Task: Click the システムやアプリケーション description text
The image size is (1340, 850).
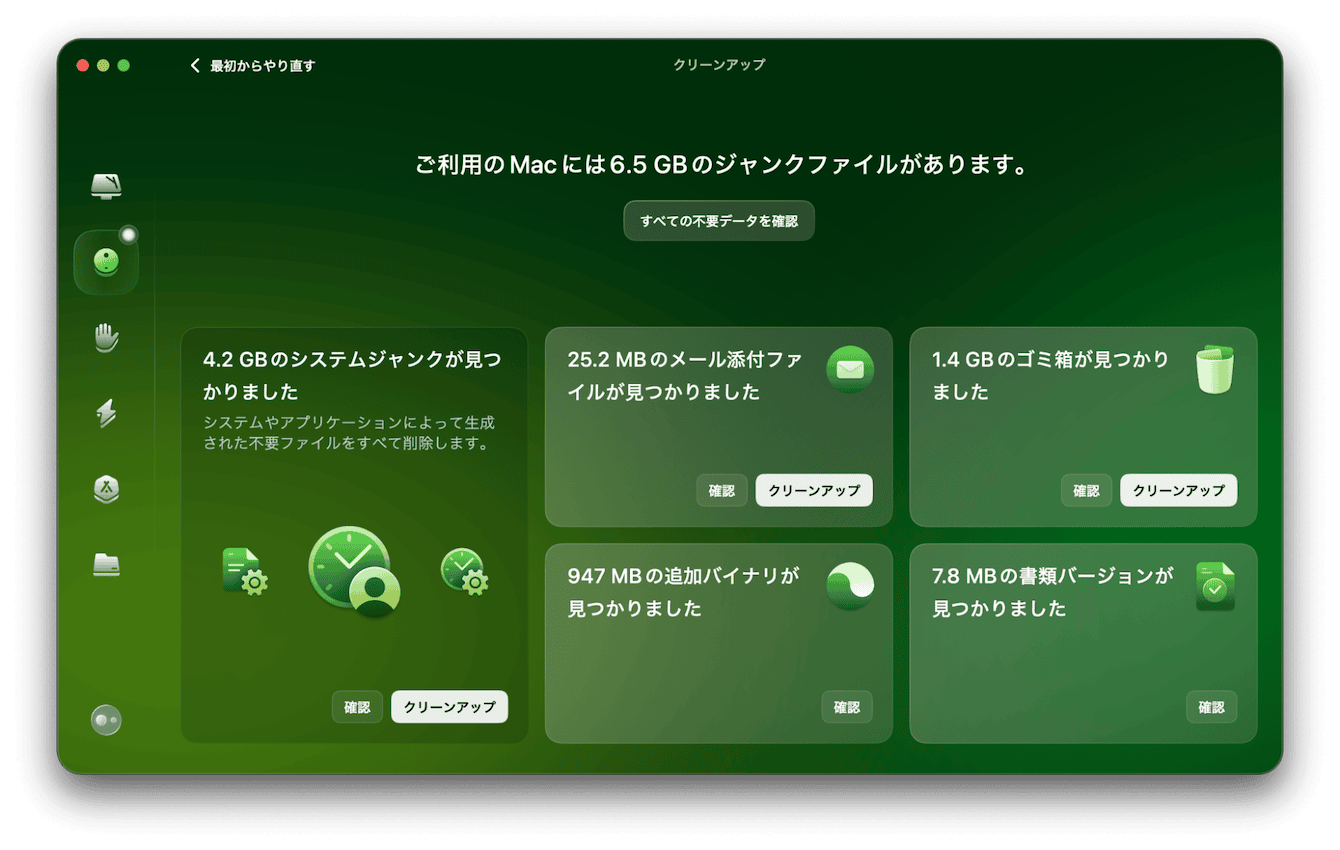Action: click(349, 433)
